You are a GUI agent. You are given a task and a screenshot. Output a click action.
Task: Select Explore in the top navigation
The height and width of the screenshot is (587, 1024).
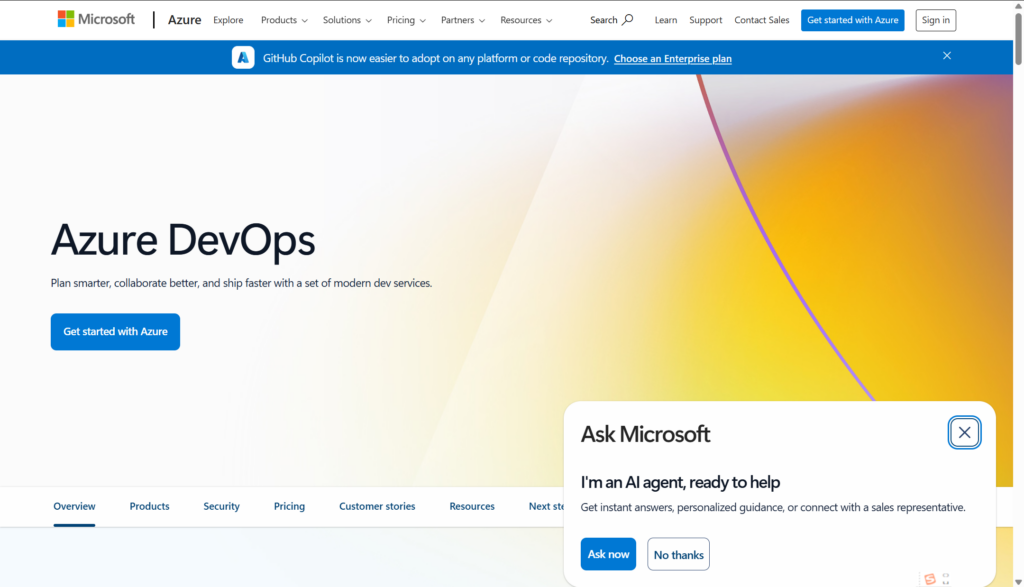[228, 19]
